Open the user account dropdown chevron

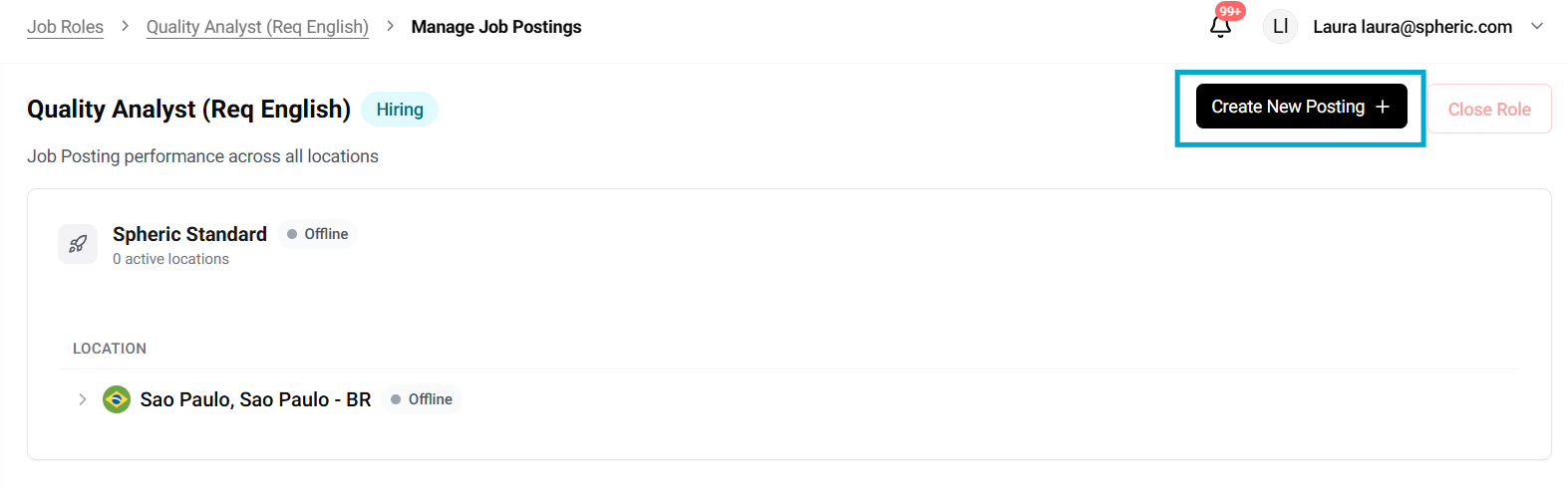click(x=1537, y=27)
